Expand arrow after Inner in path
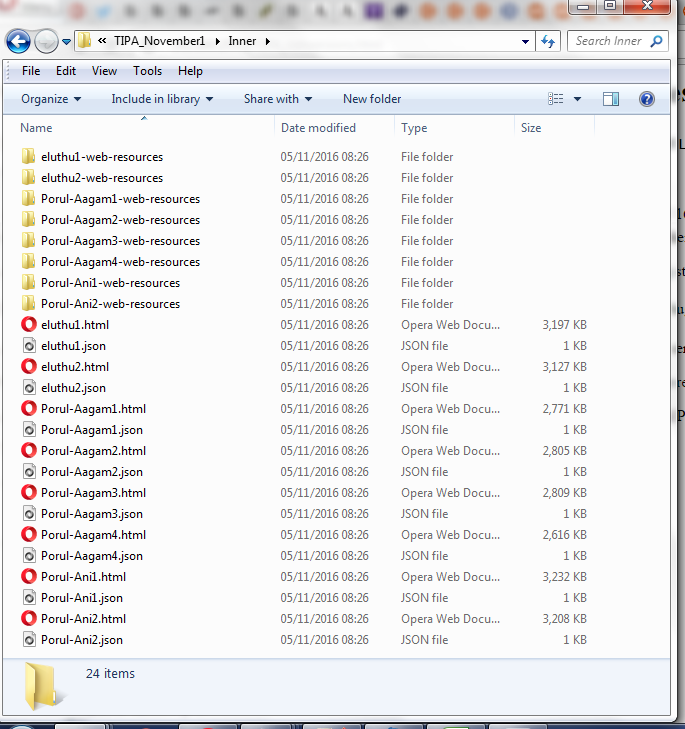 click(267, 41)
